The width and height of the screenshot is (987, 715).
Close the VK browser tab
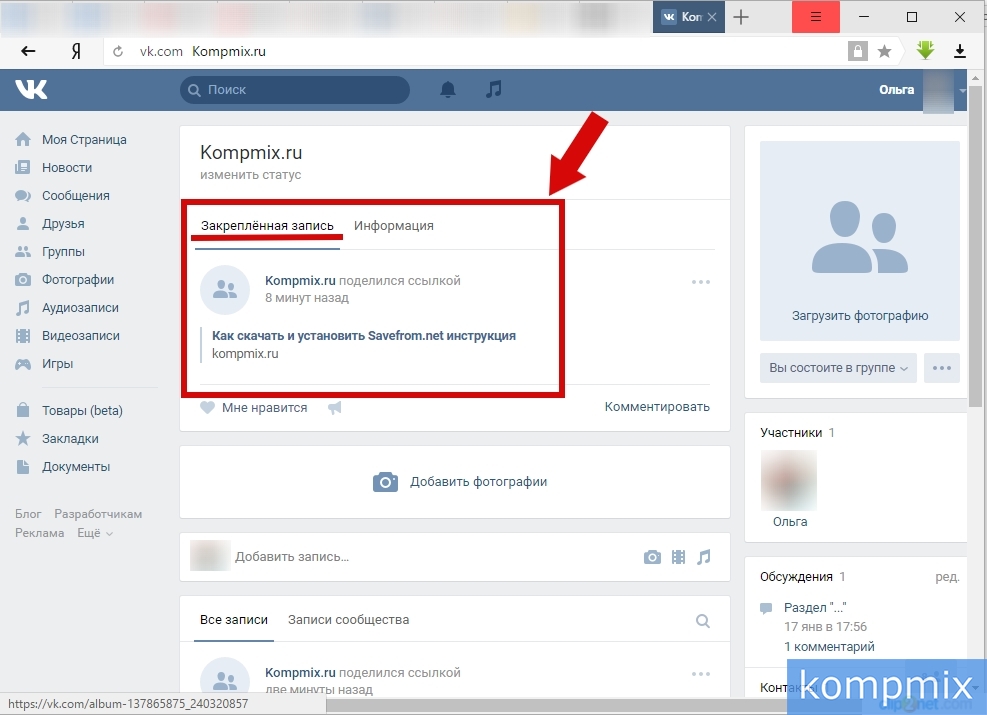pos(712,17)
